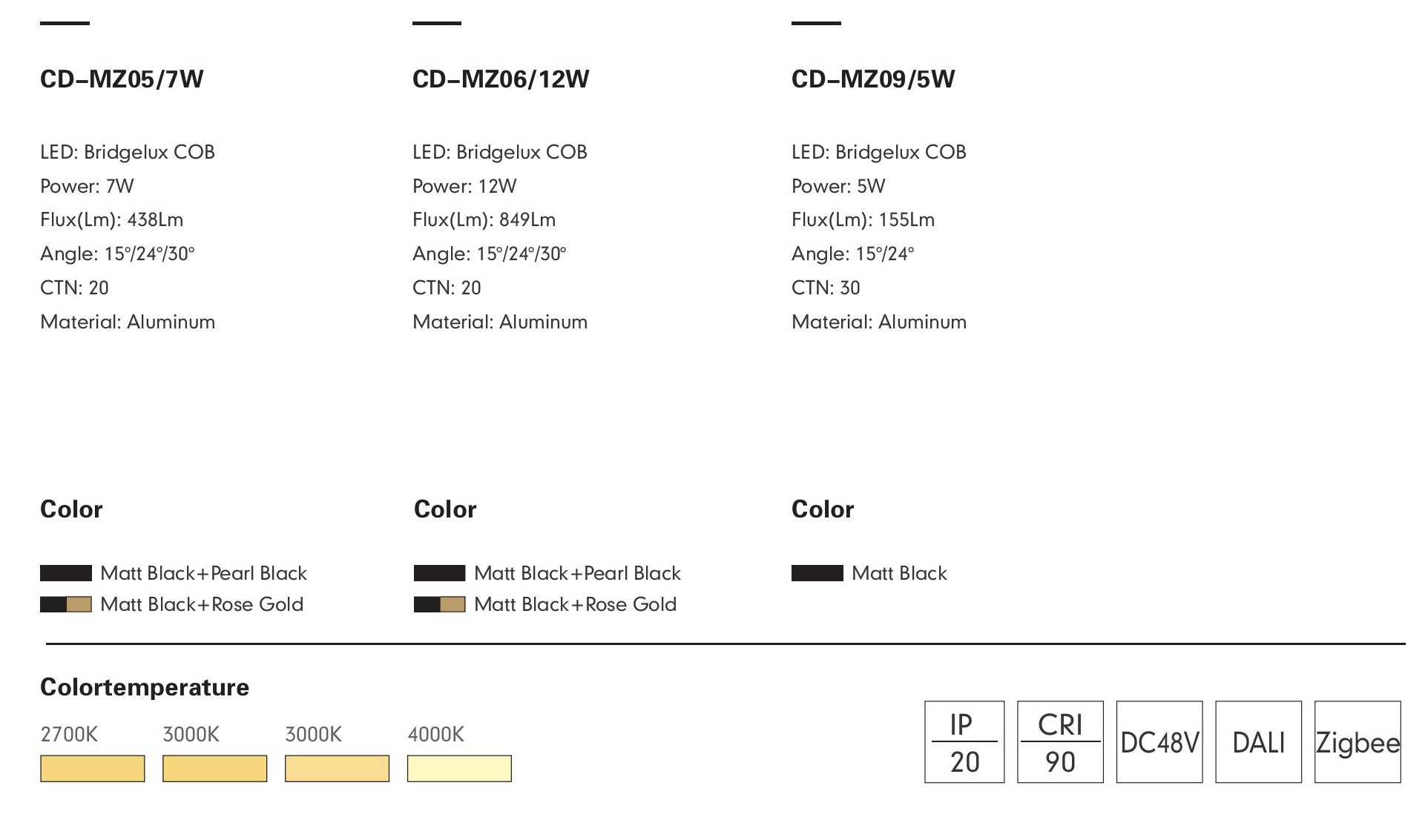The width and height of the screenshot is (1428, 840).
Task: Select the Zigbee badge
Action: (x=1357, y=742)
